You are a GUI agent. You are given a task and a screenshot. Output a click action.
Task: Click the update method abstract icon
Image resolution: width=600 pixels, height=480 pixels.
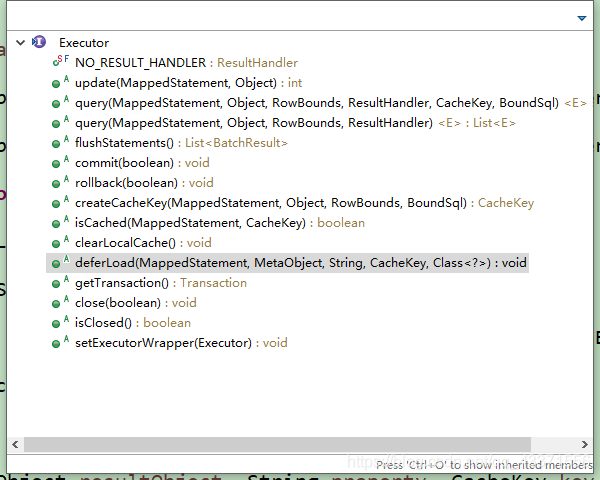click(x=61, y=82)
